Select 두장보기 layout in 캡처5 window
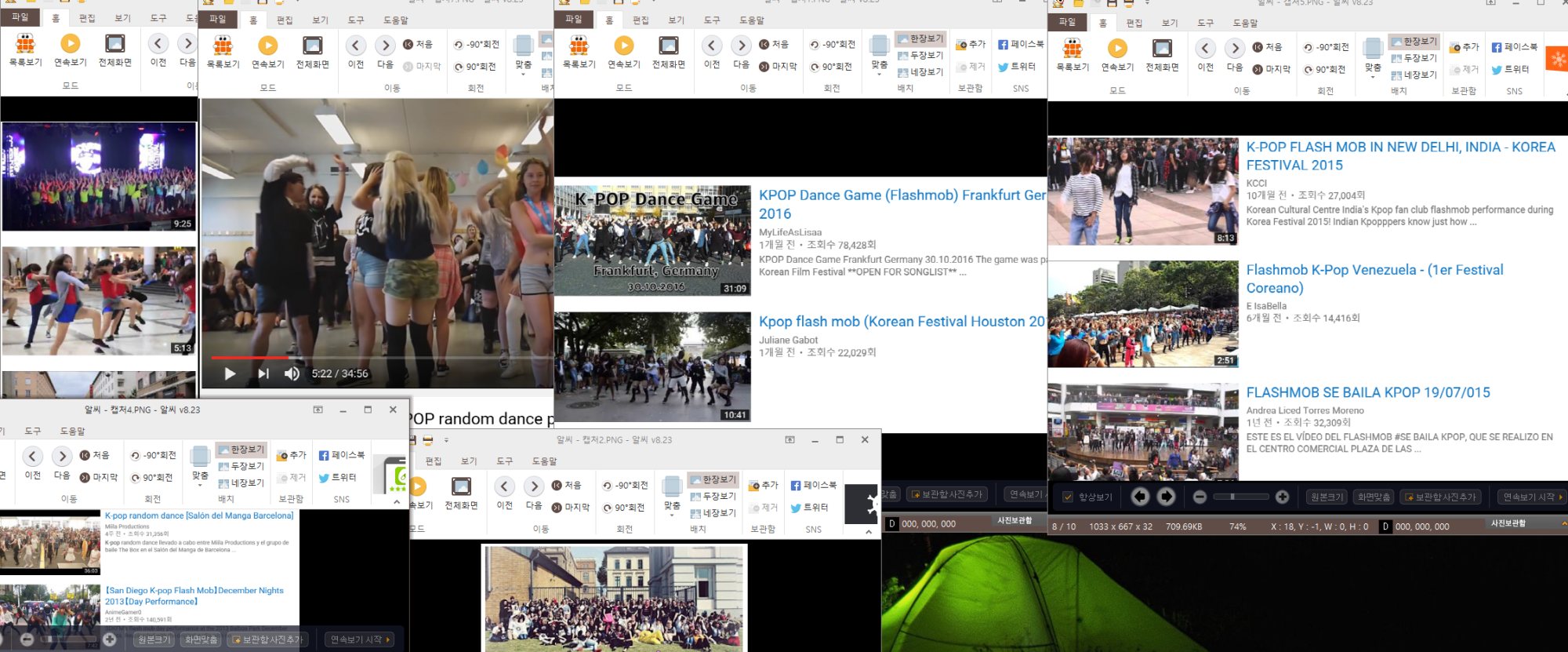1568x652 pixels. [x=1414, y=58]
